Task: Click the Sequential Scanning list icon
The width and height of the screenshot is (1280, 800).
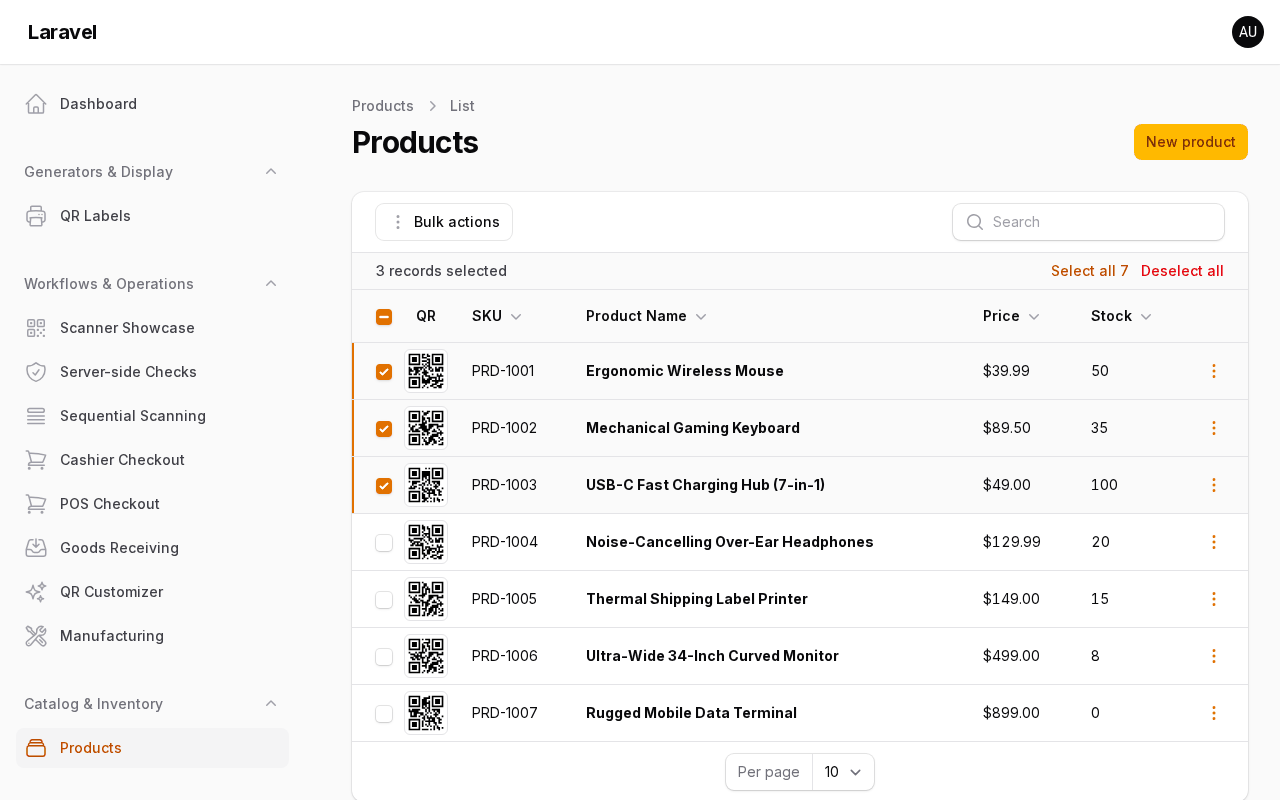Action: (x=36, y=416)
